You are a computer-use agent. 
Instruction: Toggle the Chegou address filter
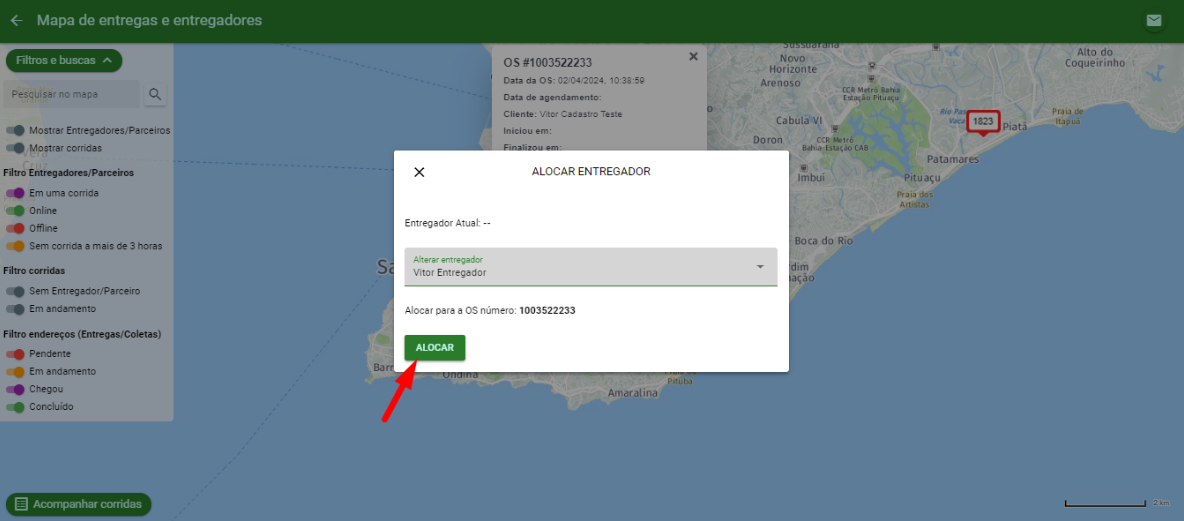15,389
